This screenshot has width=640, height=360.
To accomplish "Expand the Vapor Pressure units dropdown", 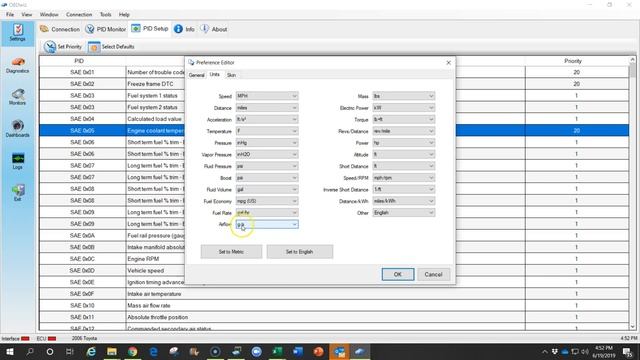I will [267, 154].
